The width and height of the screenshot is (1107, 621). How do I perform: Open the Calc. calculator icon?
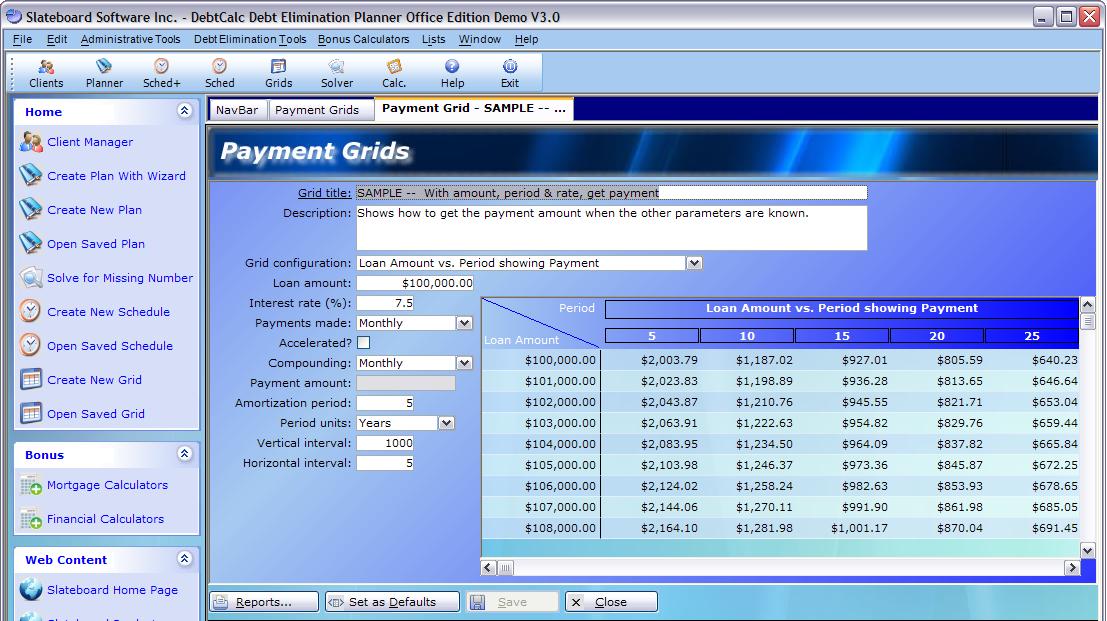[394, 73]
